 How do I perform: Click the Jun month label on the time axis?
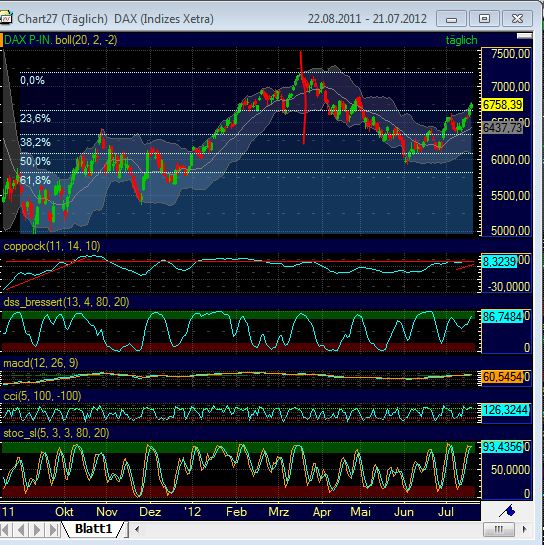point(404,512)
